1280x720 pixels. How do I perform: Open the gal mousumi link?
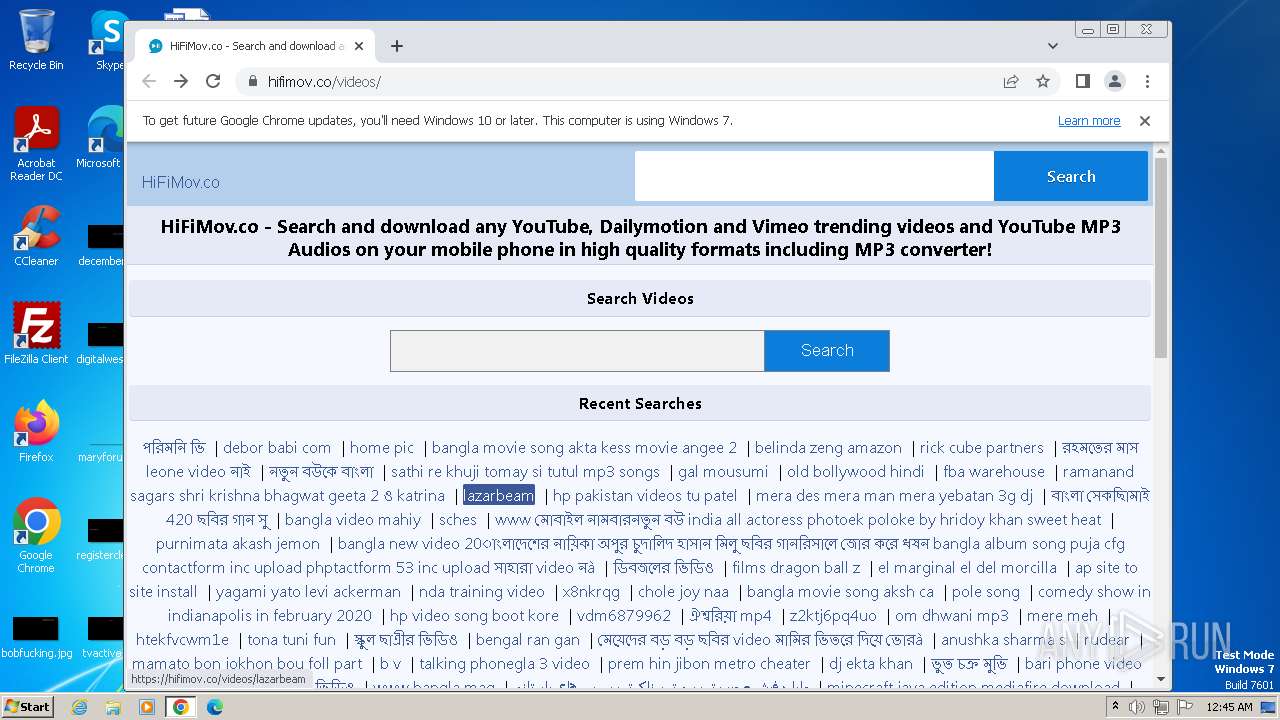tap(724, 472)
